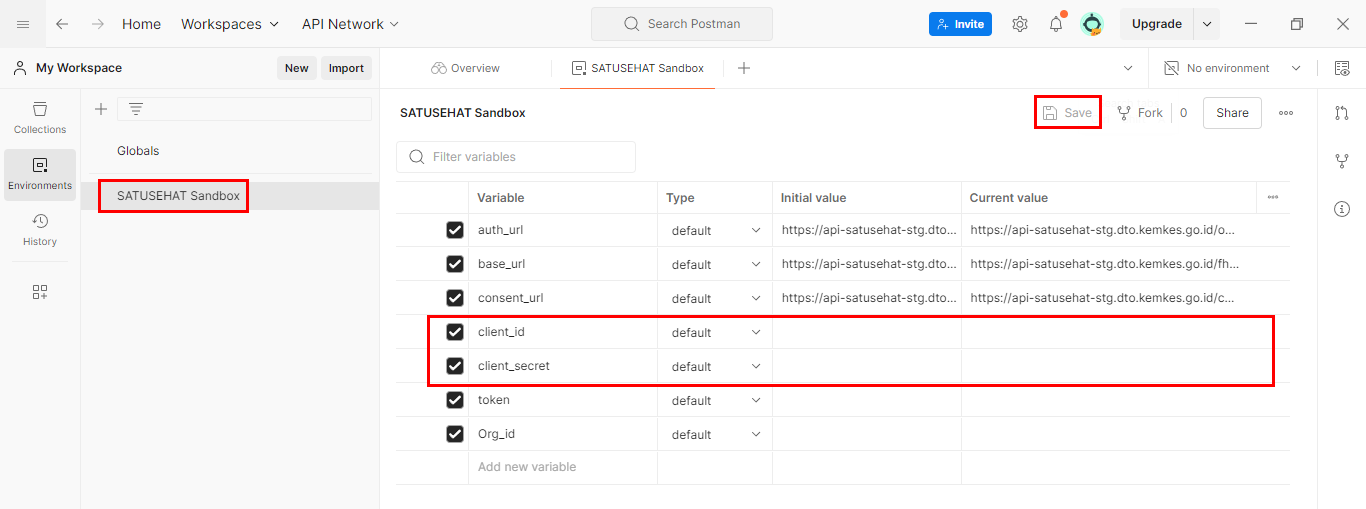
Task: Open the configure workspace sidebar grid icon
Action: pyautogui.click(x=40, y=292)
